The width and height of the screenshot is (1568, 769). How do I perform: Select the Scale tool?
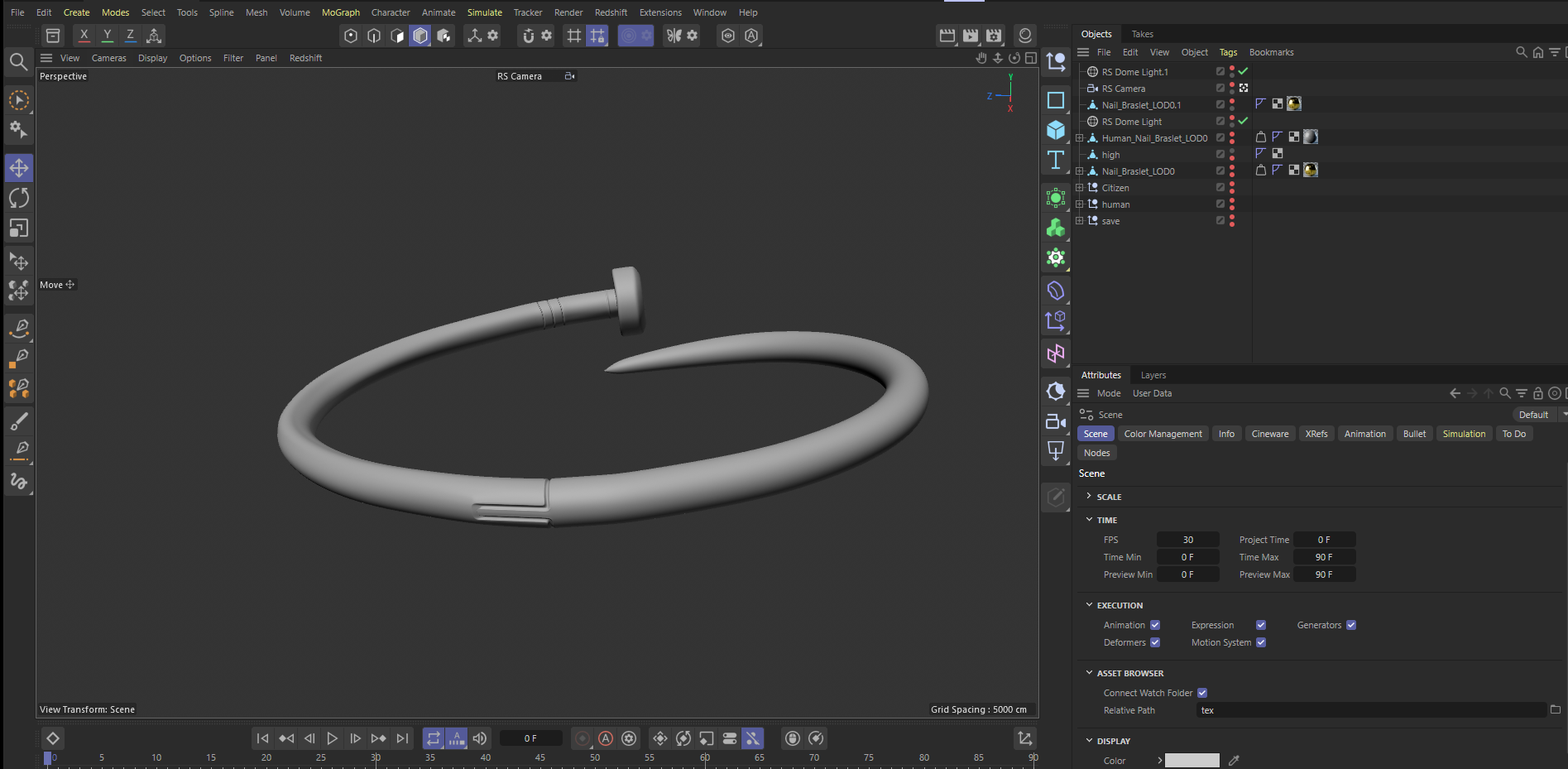coord(19,228)
